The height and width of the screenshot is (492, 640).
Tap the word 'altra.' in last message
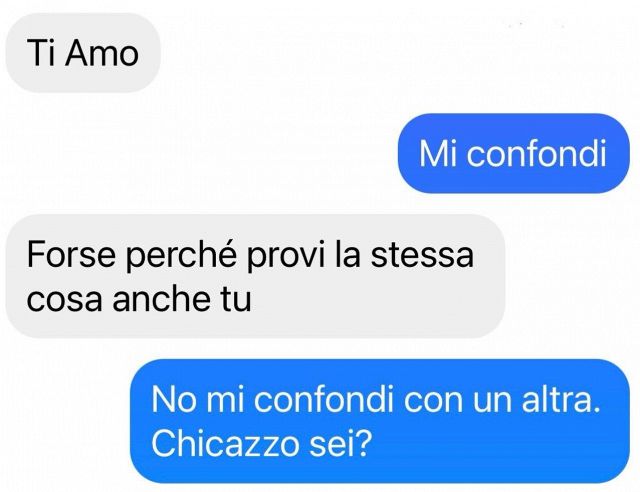(562, 398)
